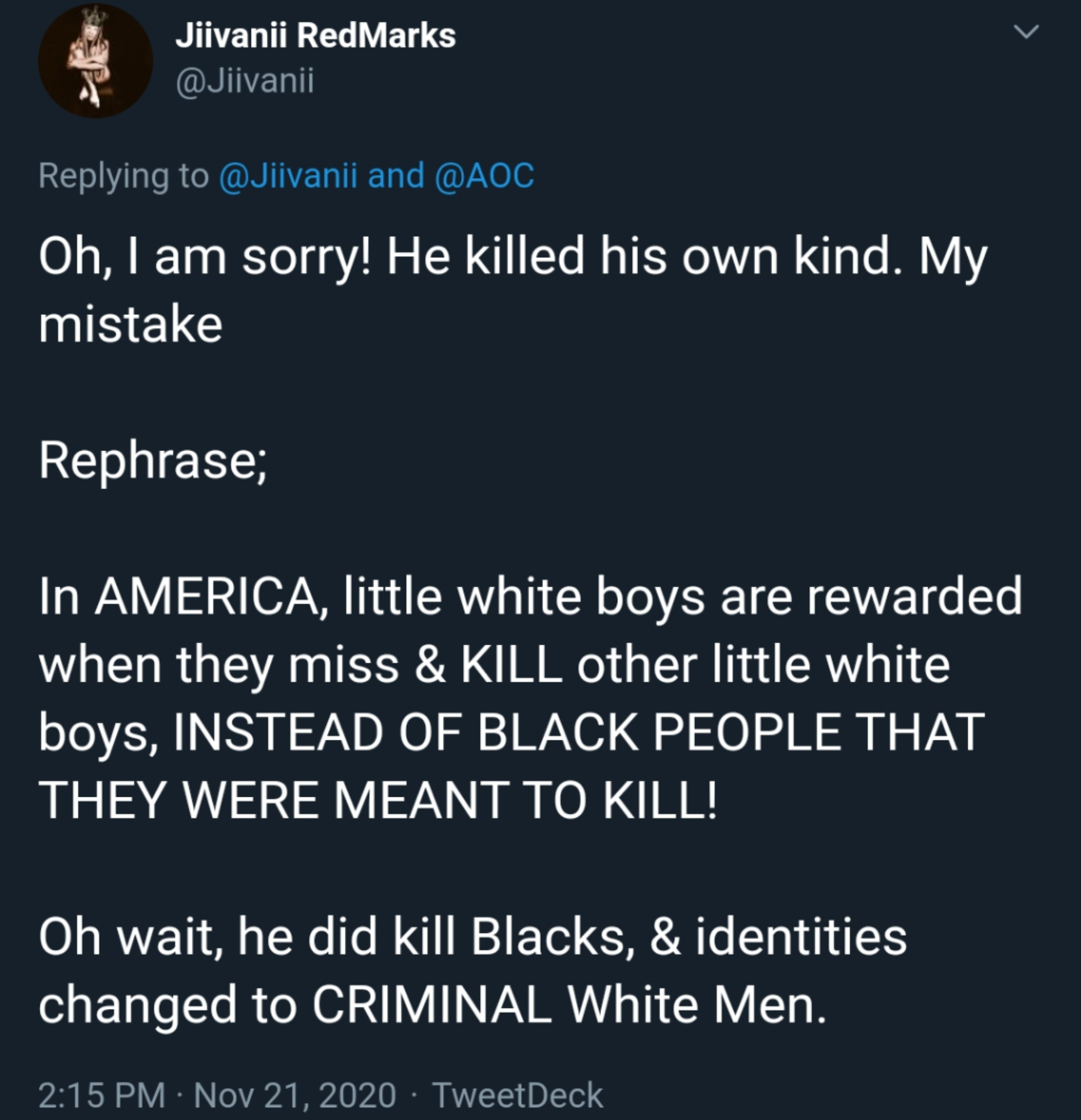This screenshot has height=1120, width=1081.
Task: Open the TweetDeck source label
Action: coord(518,1095)
